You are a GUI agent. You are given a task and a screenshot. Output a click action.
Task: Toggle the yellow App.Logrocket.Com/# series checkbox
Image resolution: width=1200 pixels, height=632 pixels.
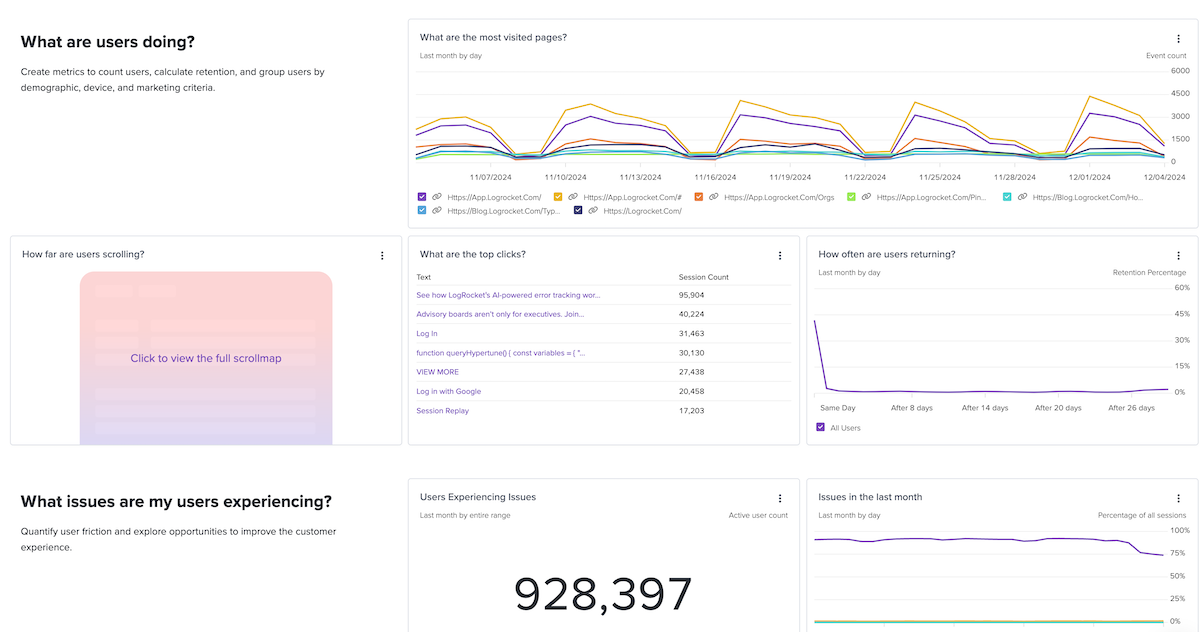(558, 197)
